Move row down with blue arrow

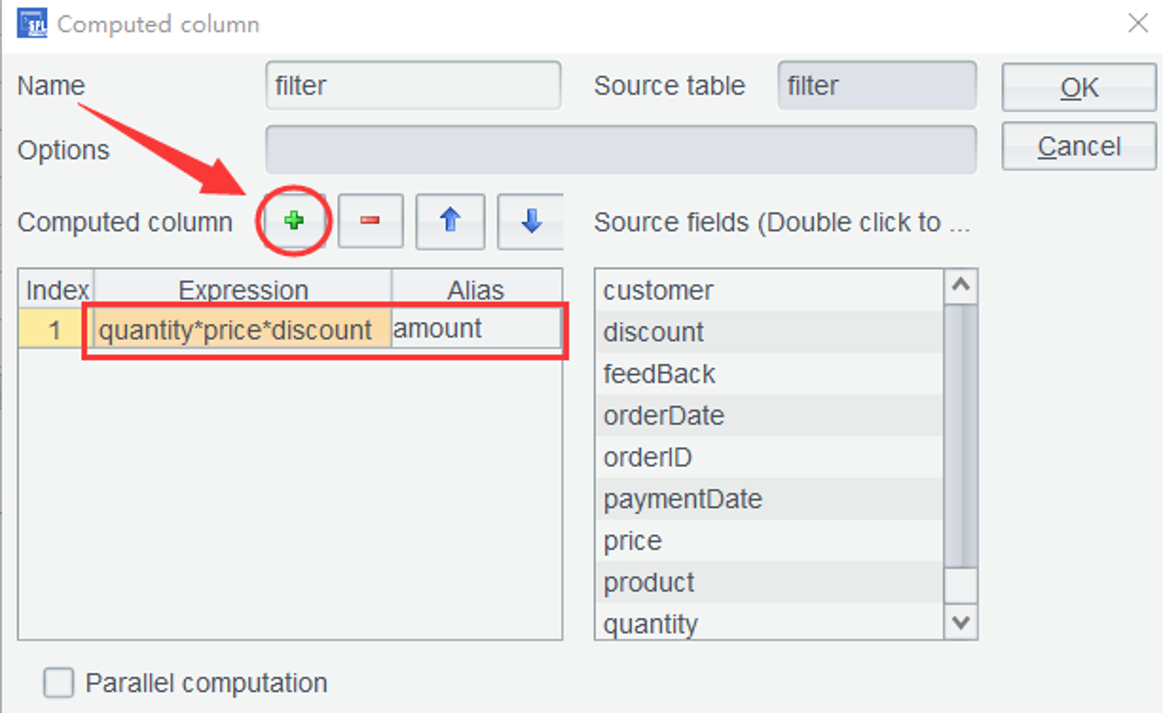click(x=530, y=221)
